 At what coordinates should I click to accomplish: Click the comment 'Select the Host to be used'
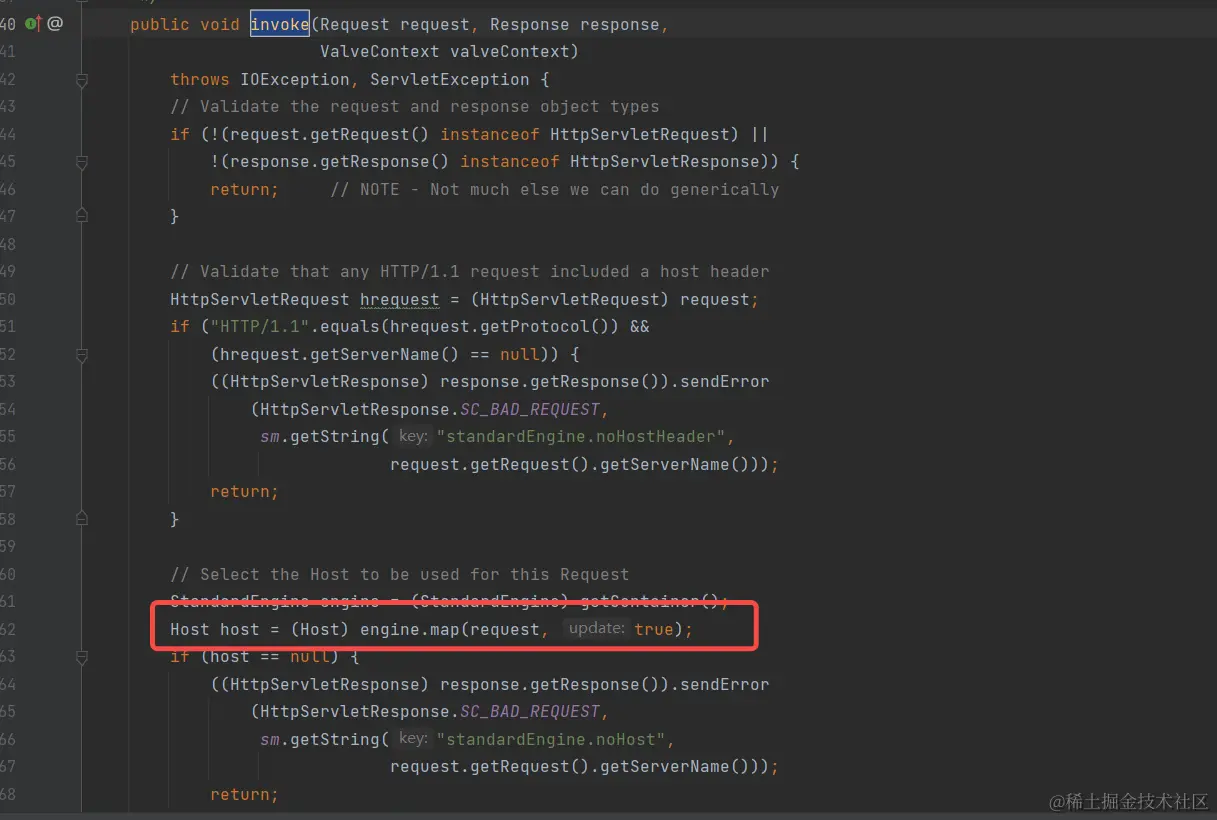point(400,574)
